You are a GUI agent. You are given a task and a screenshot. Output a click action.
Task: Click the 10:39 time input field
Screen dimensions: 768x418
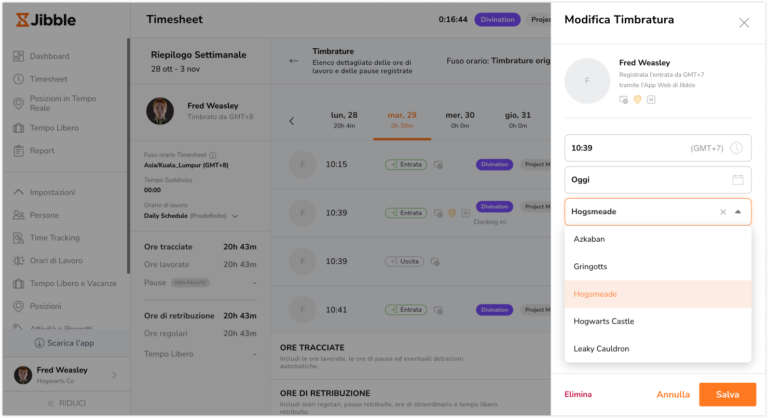tap(658, 148)
